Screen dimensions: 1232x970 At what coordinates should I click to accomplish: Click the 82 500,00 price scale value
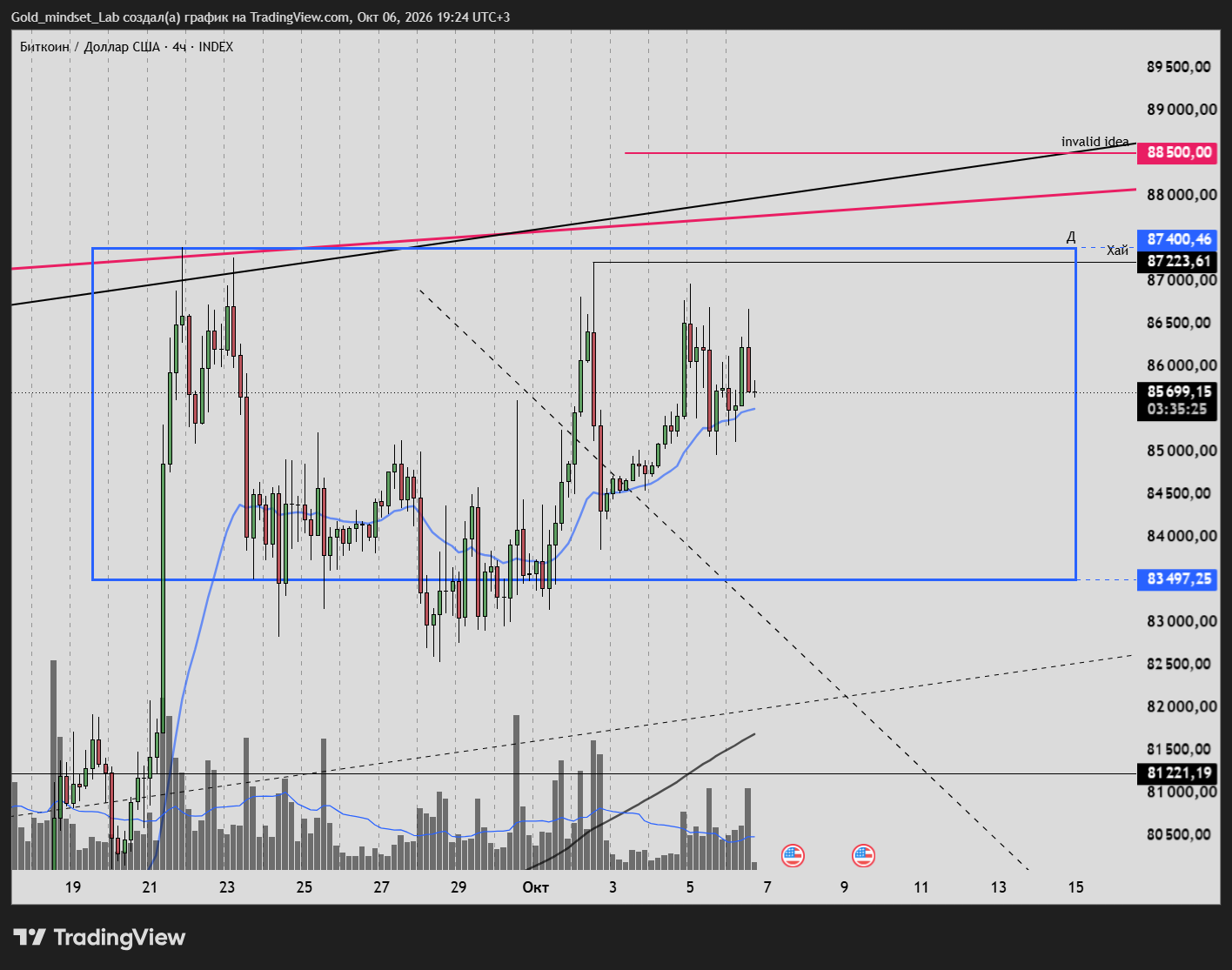pyautogui.click(x=1179, y=664)
